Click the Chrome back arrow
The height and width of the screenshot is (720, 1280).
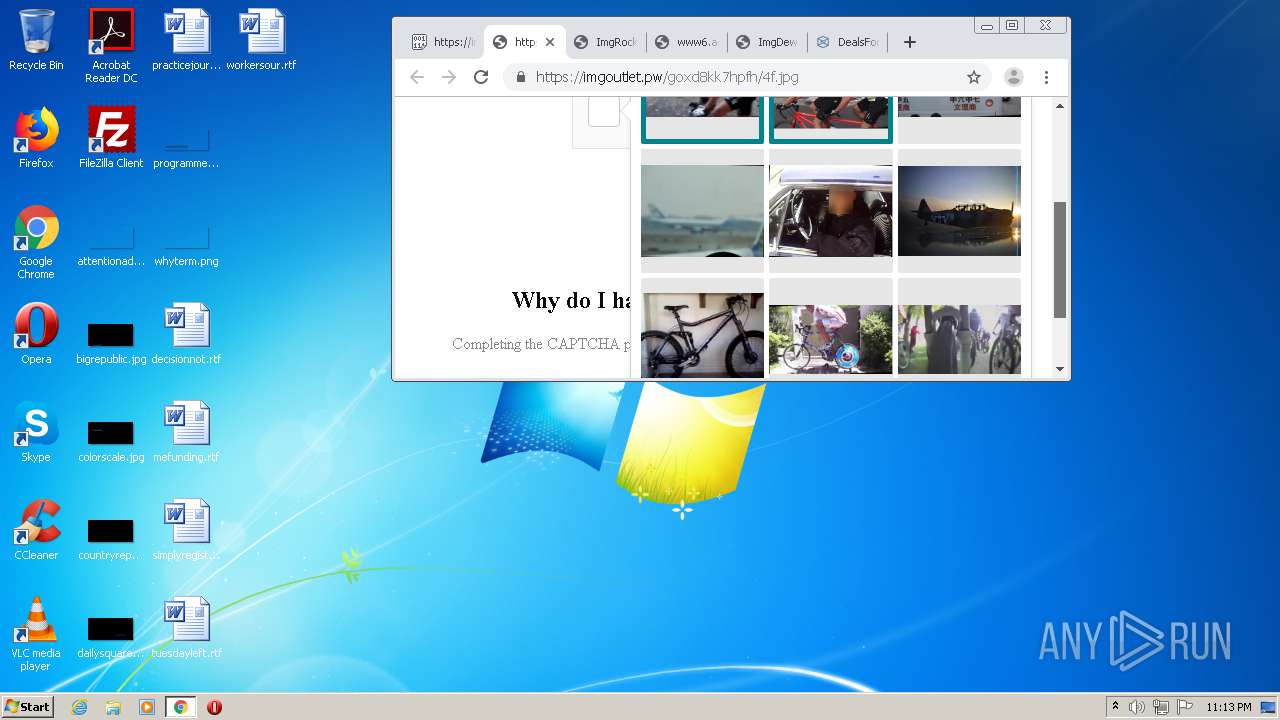[x=417, y=77]
